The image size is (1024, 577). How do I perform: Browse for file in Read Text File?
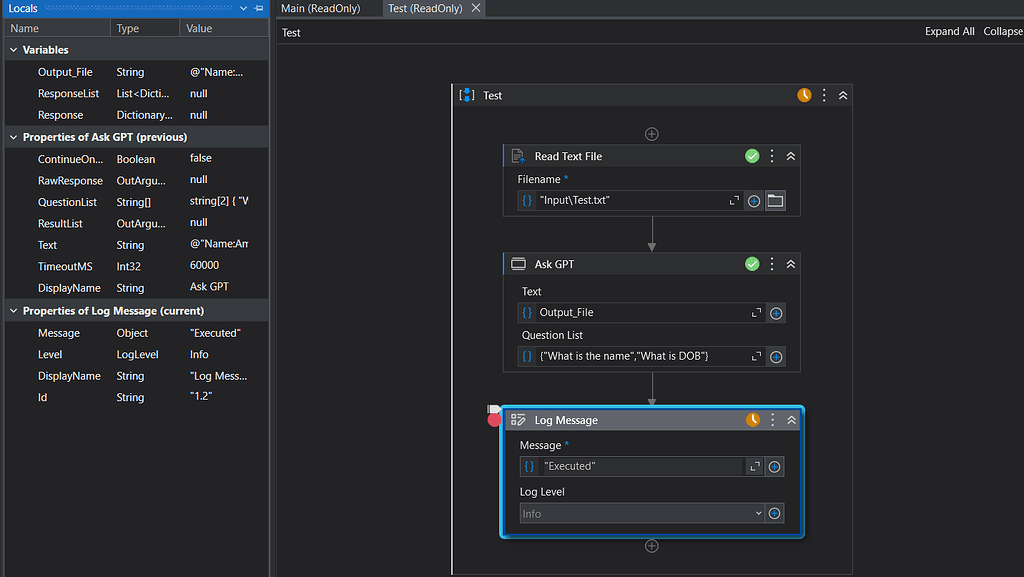click(x=775, y=201)
